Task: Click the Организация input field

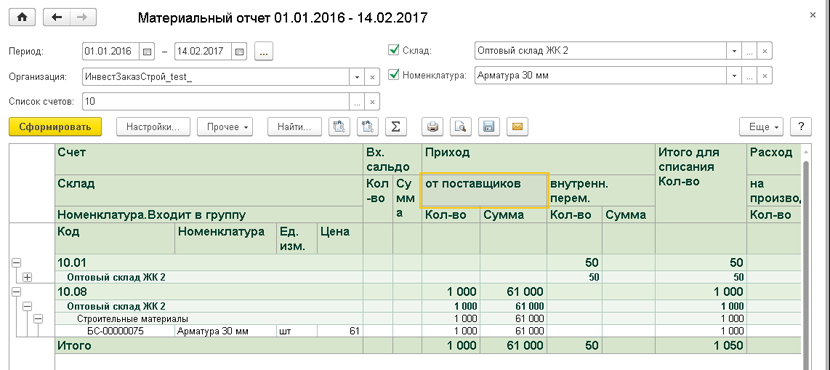Action: [x=216, y=77]
